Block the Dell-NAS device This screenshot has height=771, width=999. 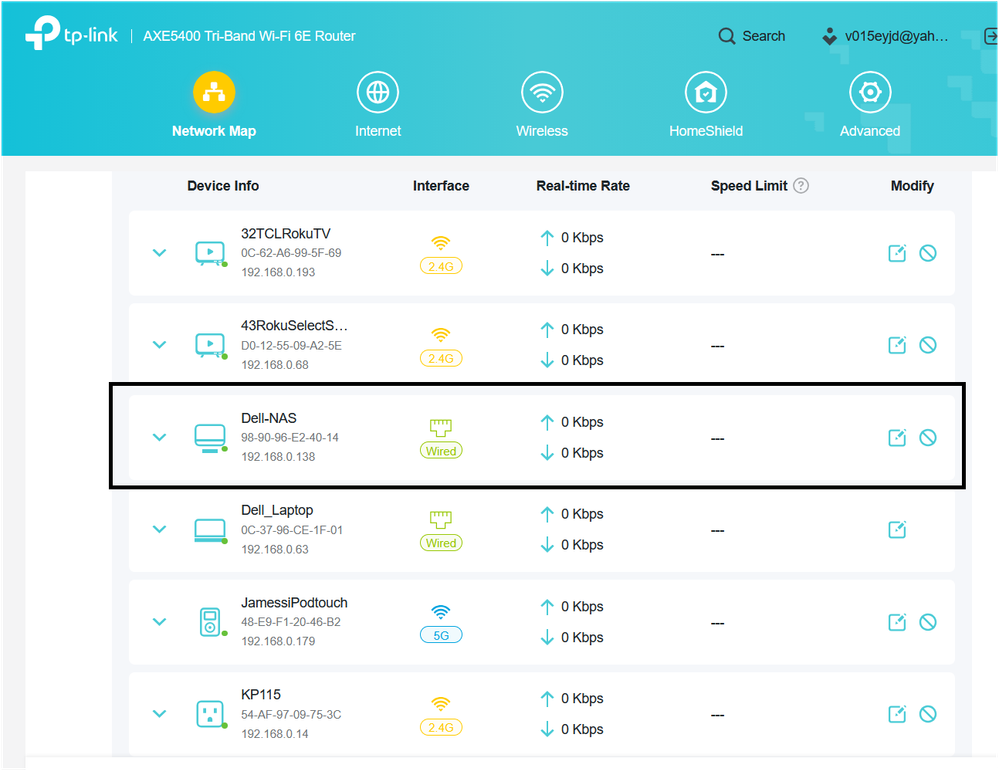[x=928, y=437]
